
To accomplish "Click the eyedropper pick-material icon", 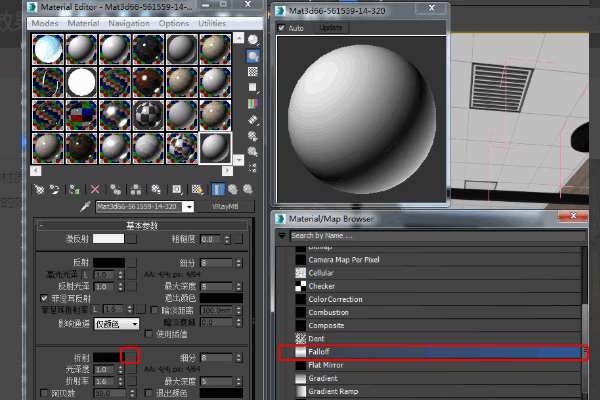I will [85, 207].
